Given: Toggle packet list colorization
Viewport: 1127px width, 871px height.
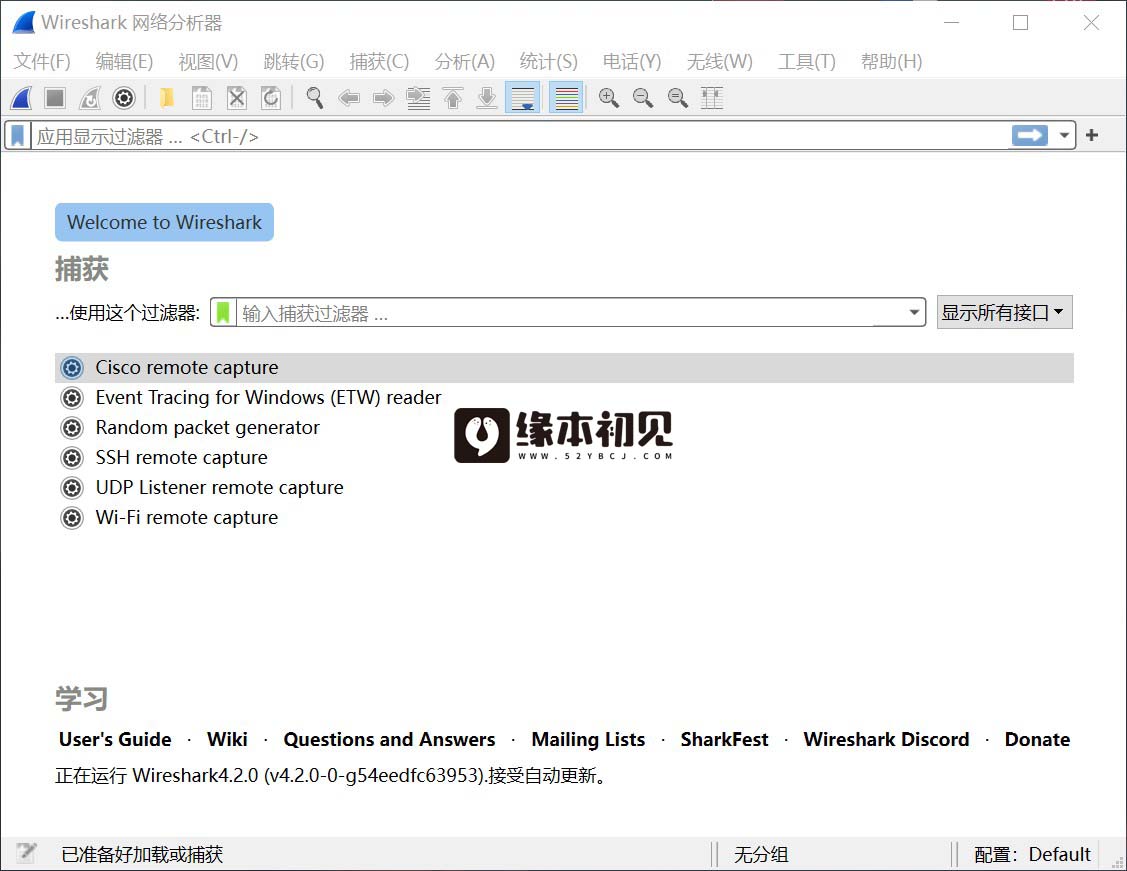Looking at the screenshot, I should pyautogui.click(x=566, y=98).
